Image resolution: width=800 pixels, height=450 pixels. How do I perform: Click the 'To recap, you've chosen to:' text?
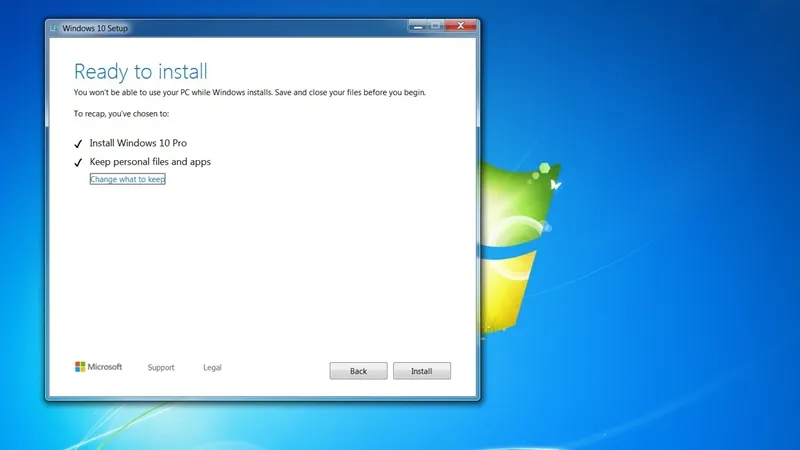(121, 113)
